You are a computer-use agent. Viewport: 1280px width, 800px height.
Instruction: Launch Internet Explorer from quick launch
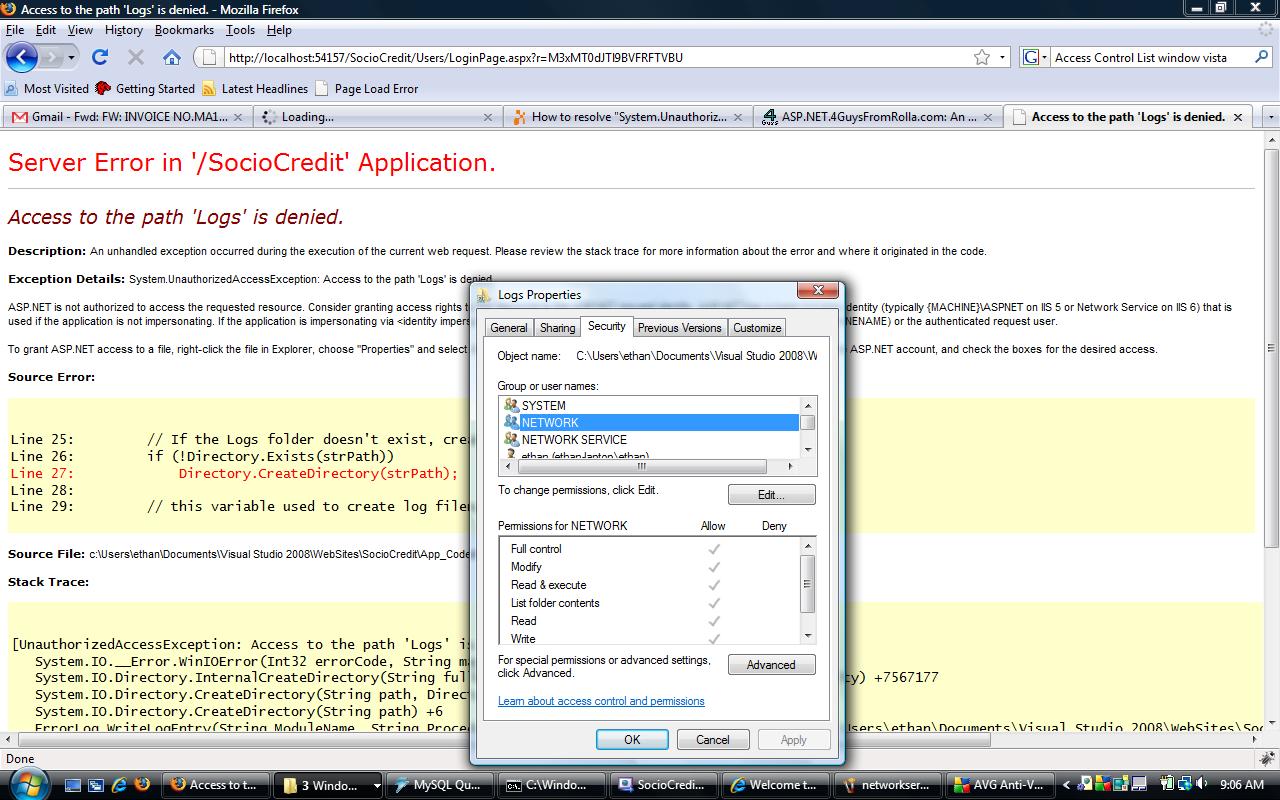pos(120,785)
